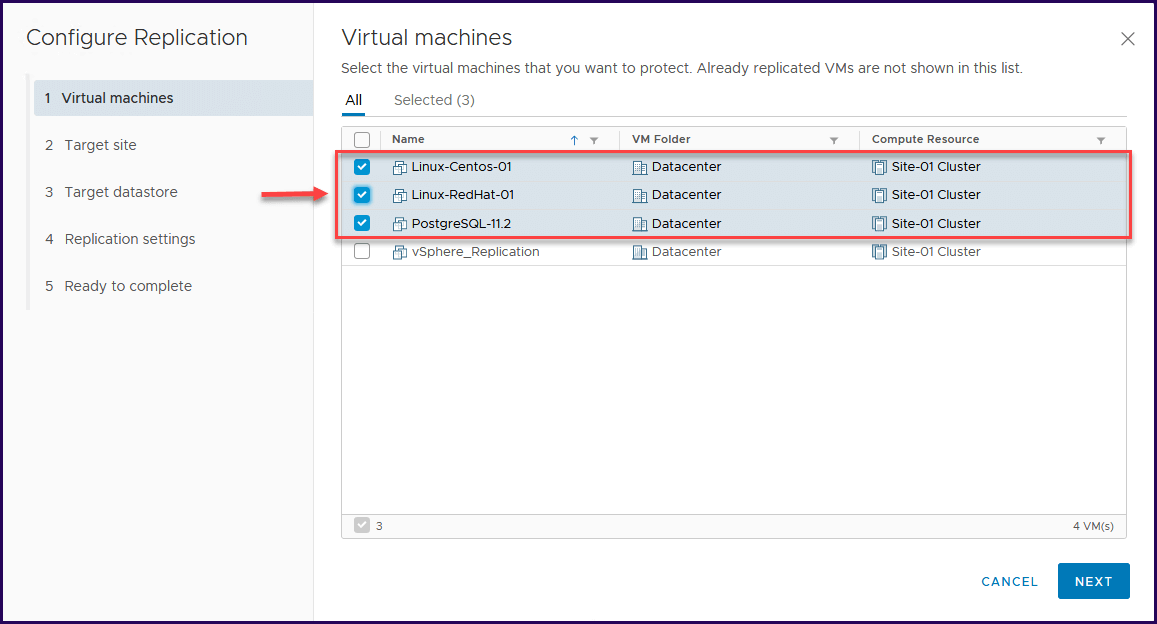Uncheck the PostgreSQL-11.2 checkbox

pos(362,223)
